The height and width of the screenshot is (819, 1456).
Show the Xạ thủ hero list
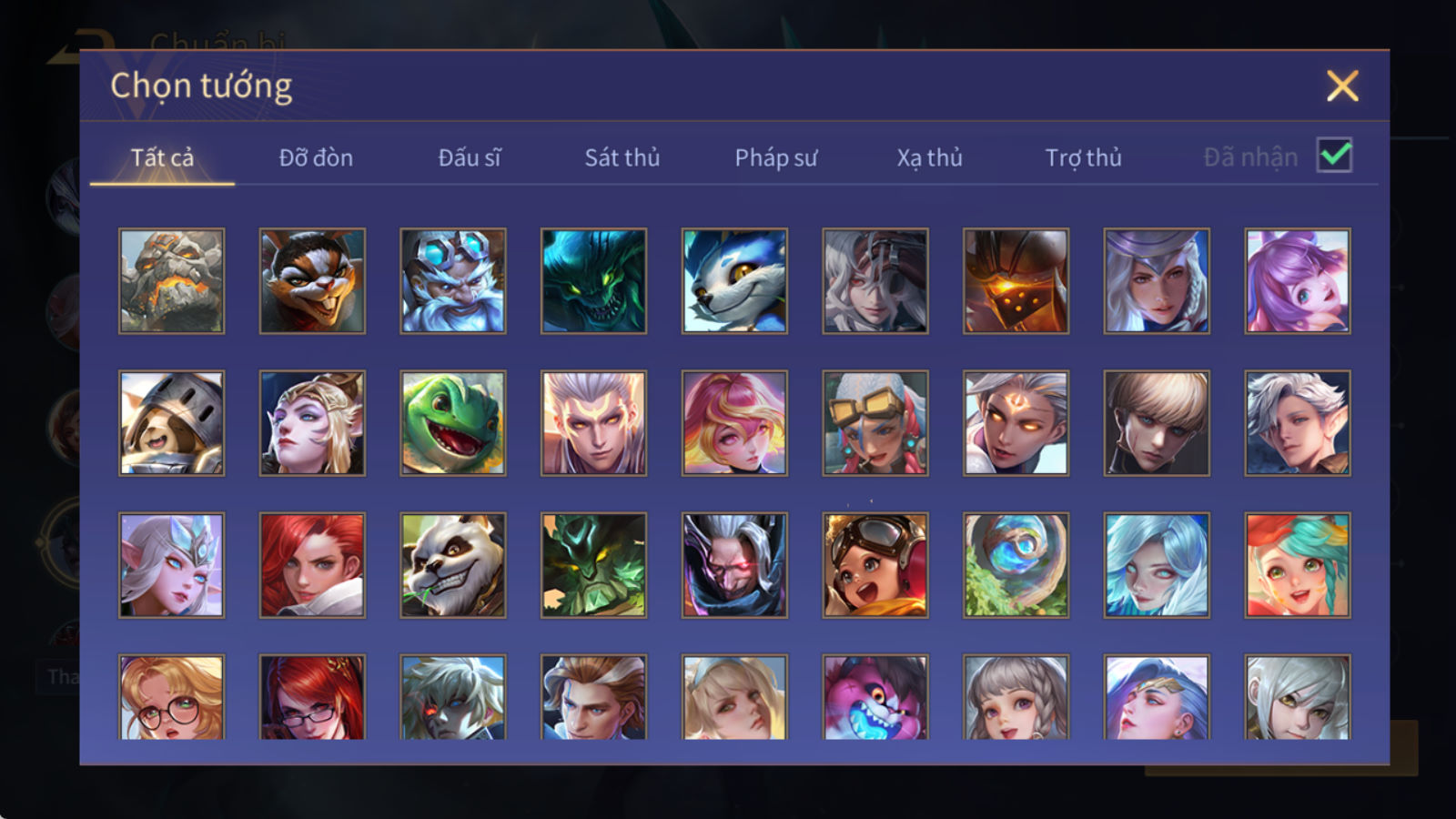tap(929, 157)
